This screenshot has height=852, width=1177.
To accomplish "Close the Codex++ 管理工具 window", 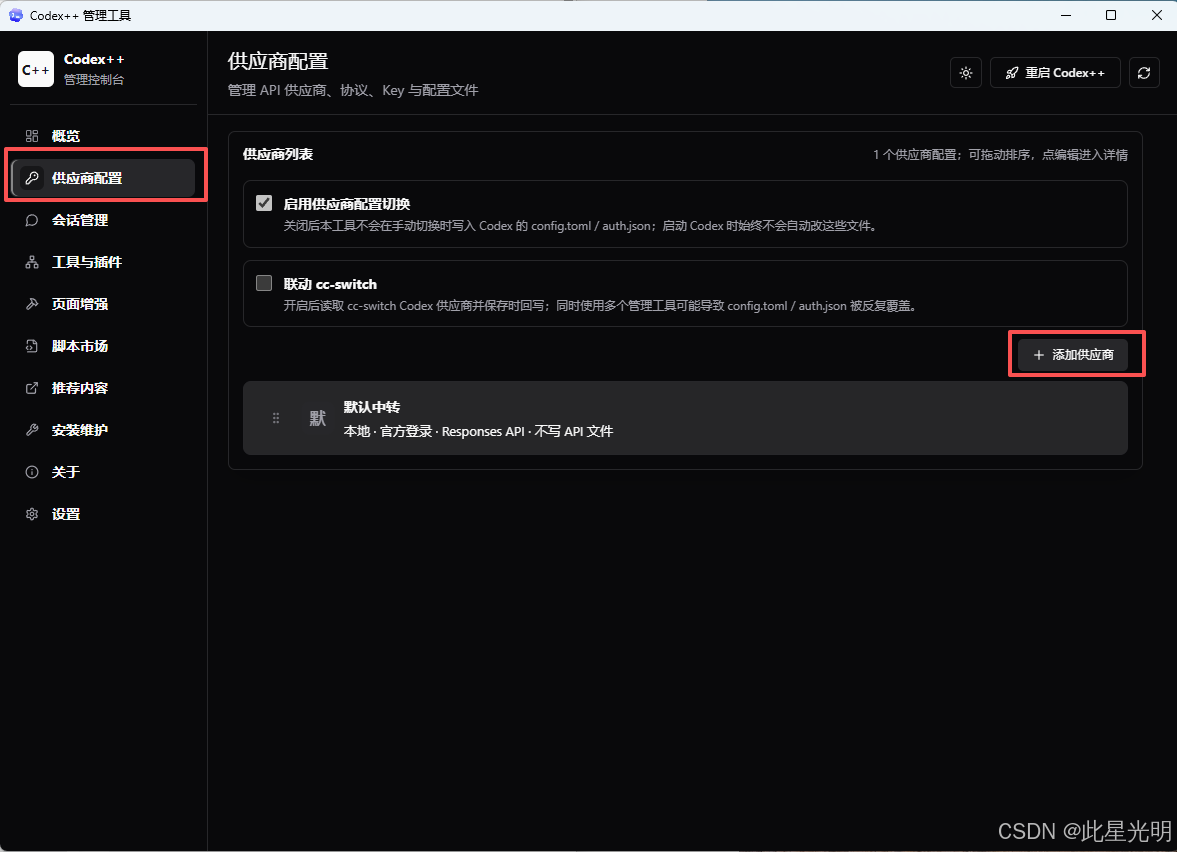I will (x=1156, y=15).
